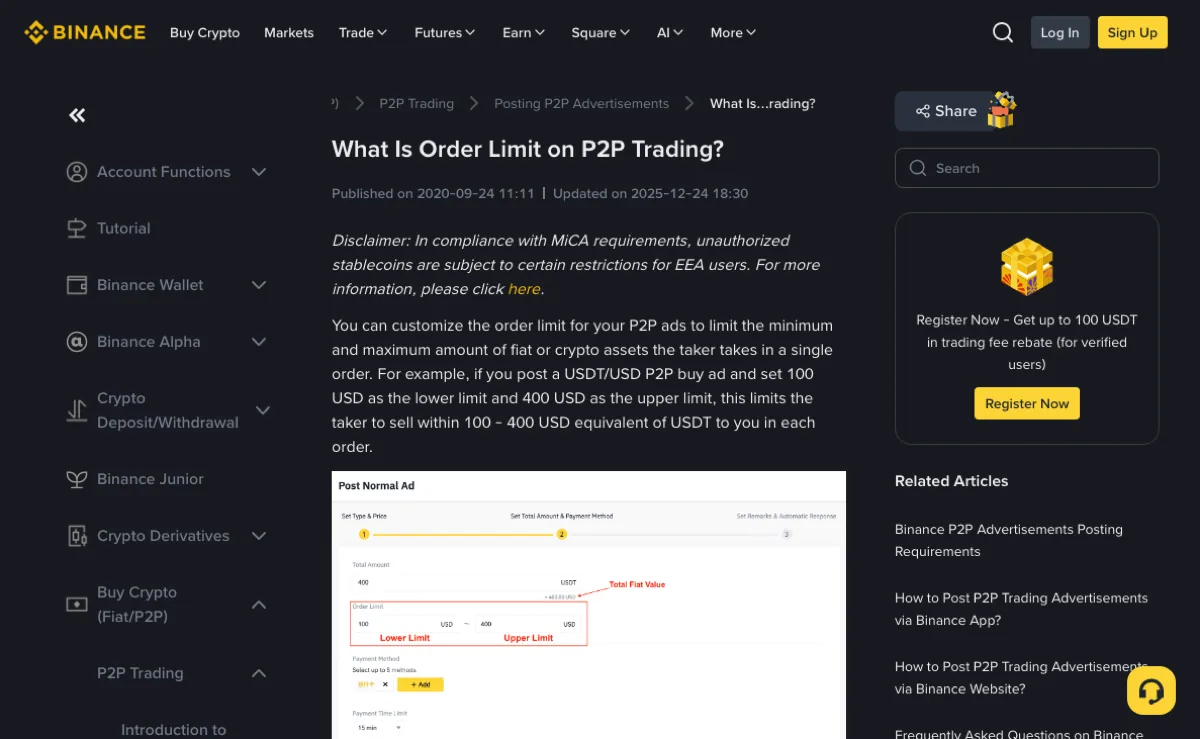Image resolution: width=1200 pixels, height=739 pixels.
Task: Open the Earn dropdown menu
Action: (524, 32)
